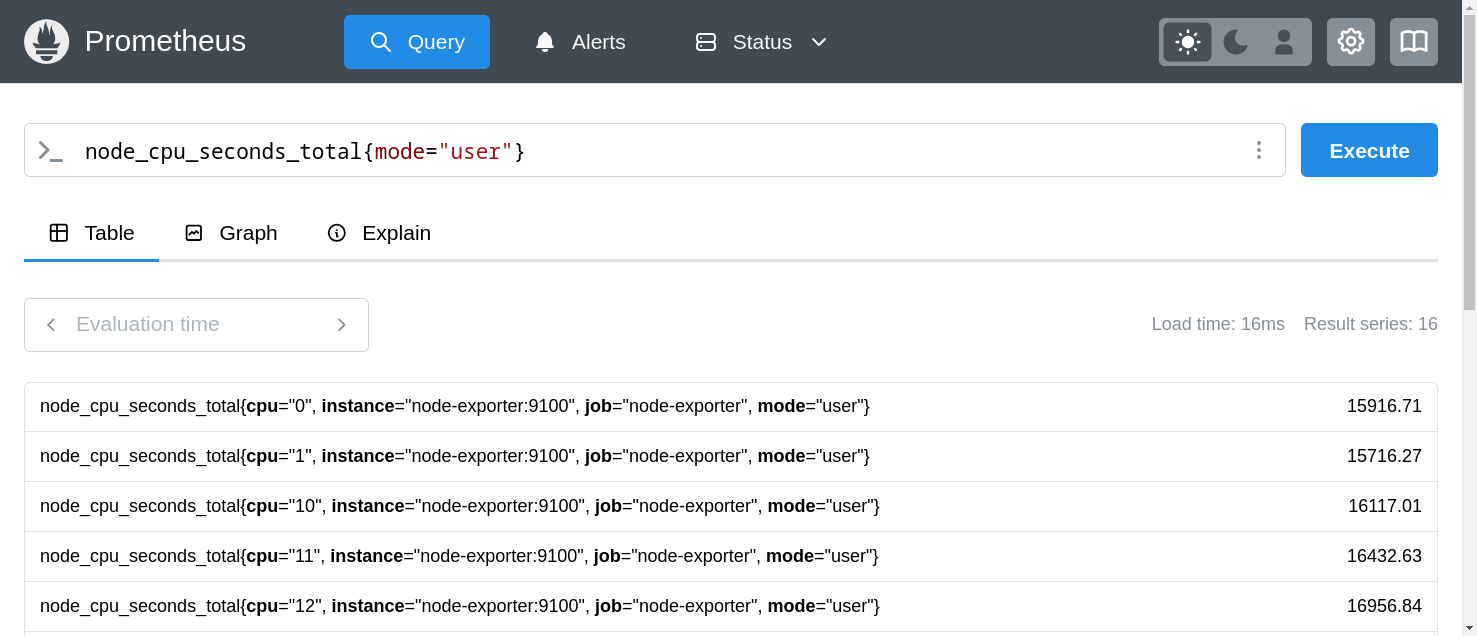1477x636 pixels.
Task: Select the cpu="12" series row
Action: [731, 607]
